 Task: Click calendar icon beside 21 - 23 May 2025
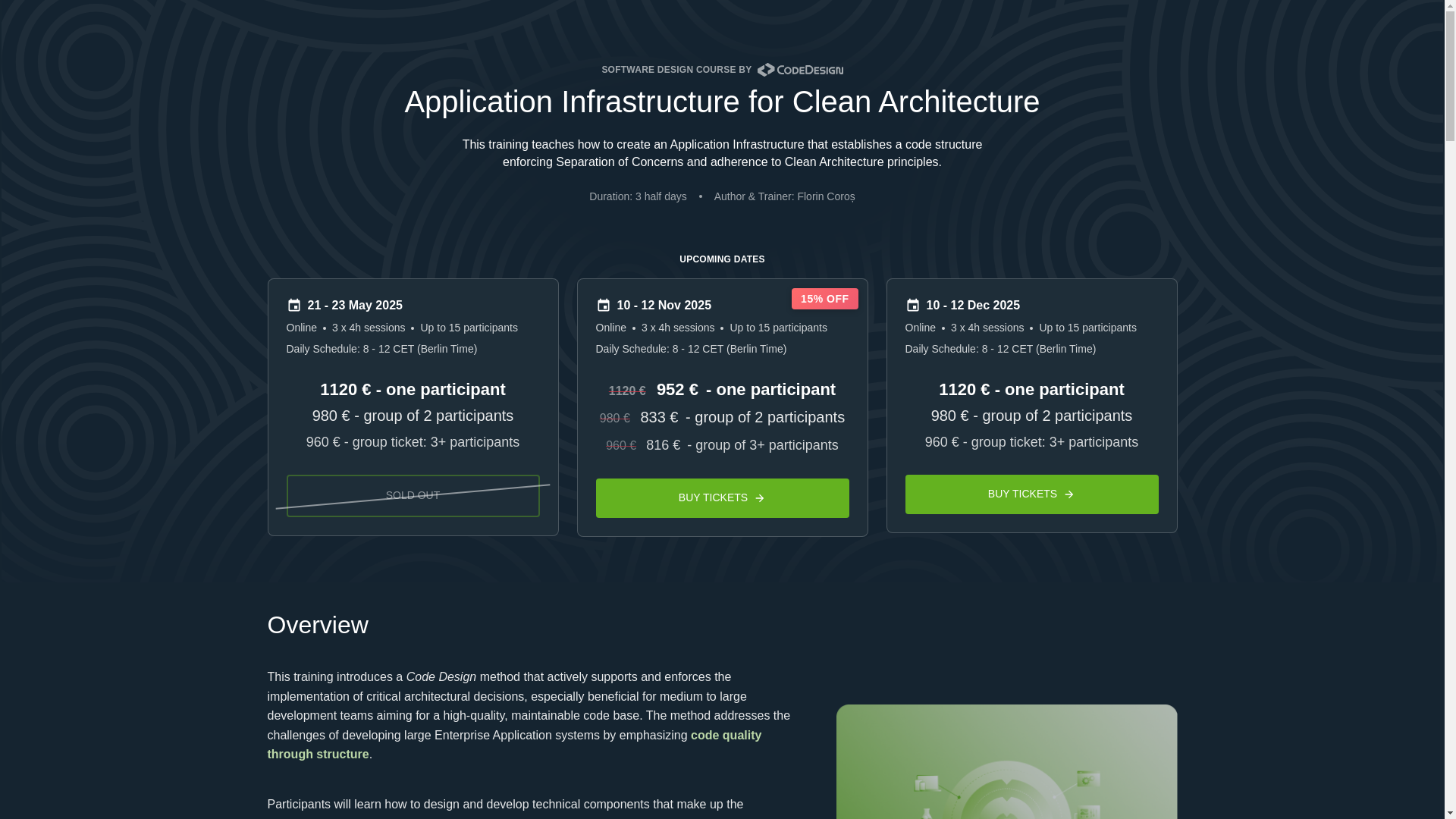pos(294,305)
